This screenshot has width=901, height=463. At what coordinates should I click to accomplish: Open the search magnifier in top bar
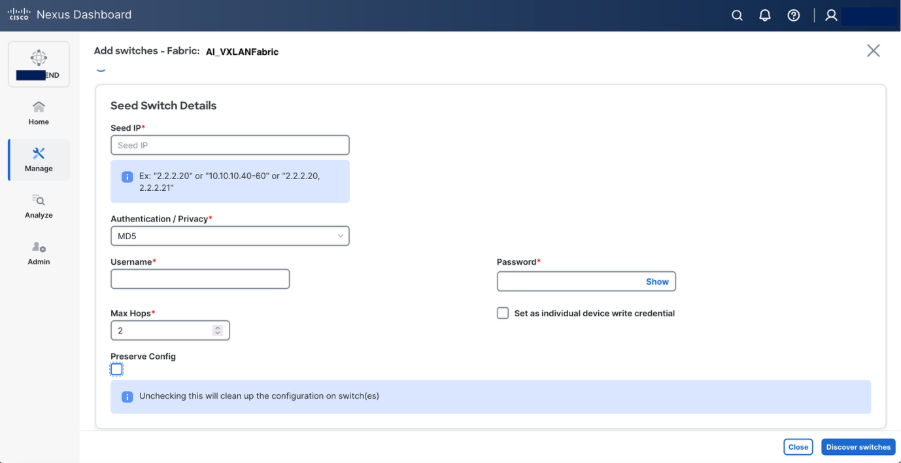[737, 16]
